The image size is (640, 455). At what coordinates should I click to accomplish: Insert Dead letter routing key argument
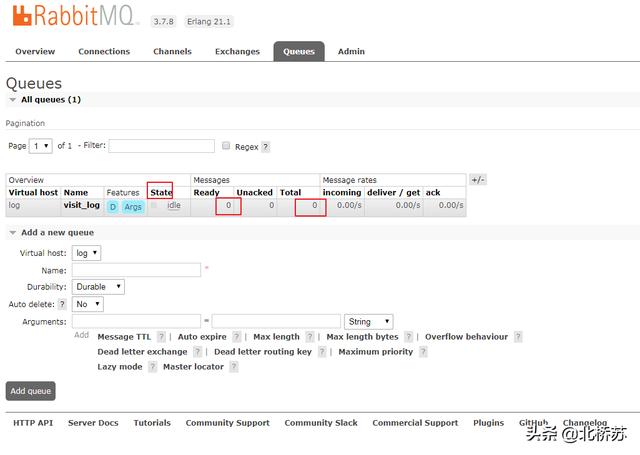coord(262,352)
